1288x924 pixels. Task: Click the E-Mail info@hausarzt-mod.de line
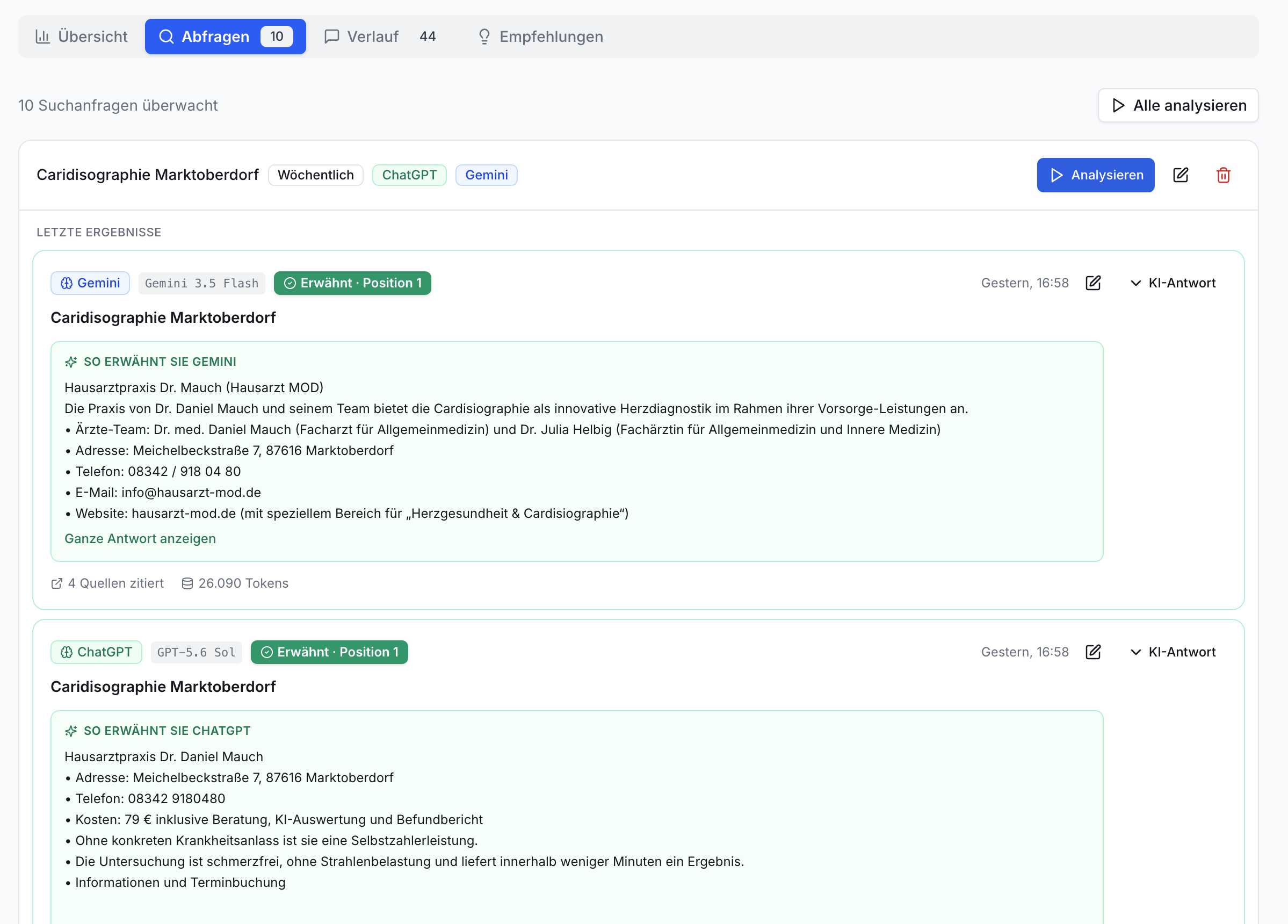pyautogui.click(x=163, y=493)
